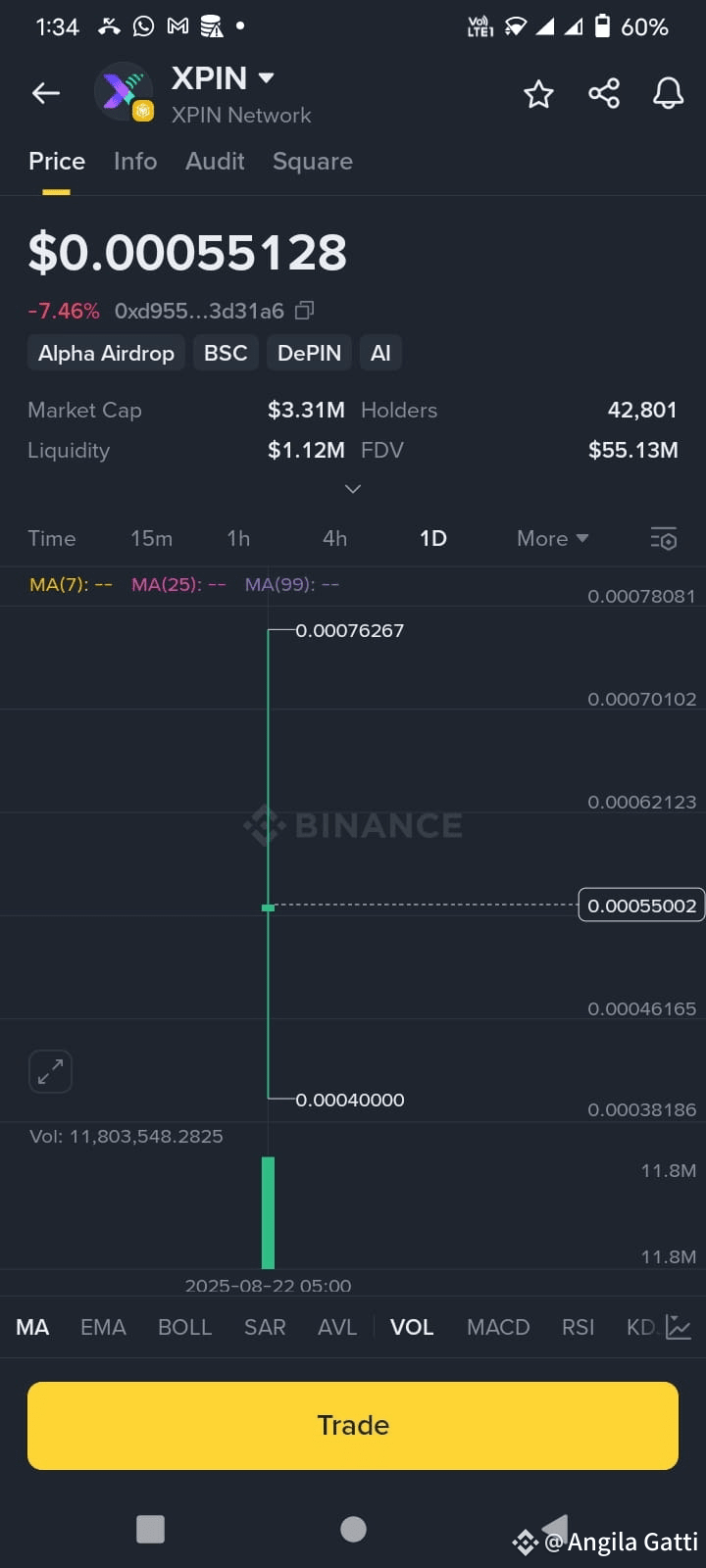This screenshot has width=706, height=1568.
Task: Choose the 4h timeframe
Action: (334, 538)
